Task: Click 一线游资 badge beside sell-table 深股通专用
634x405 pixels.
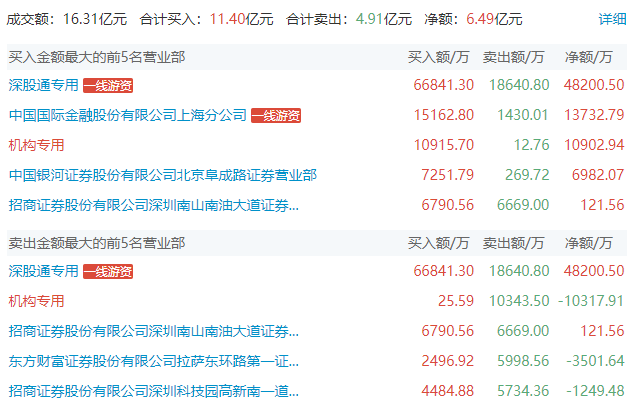Action: click(x=108, y=272)
